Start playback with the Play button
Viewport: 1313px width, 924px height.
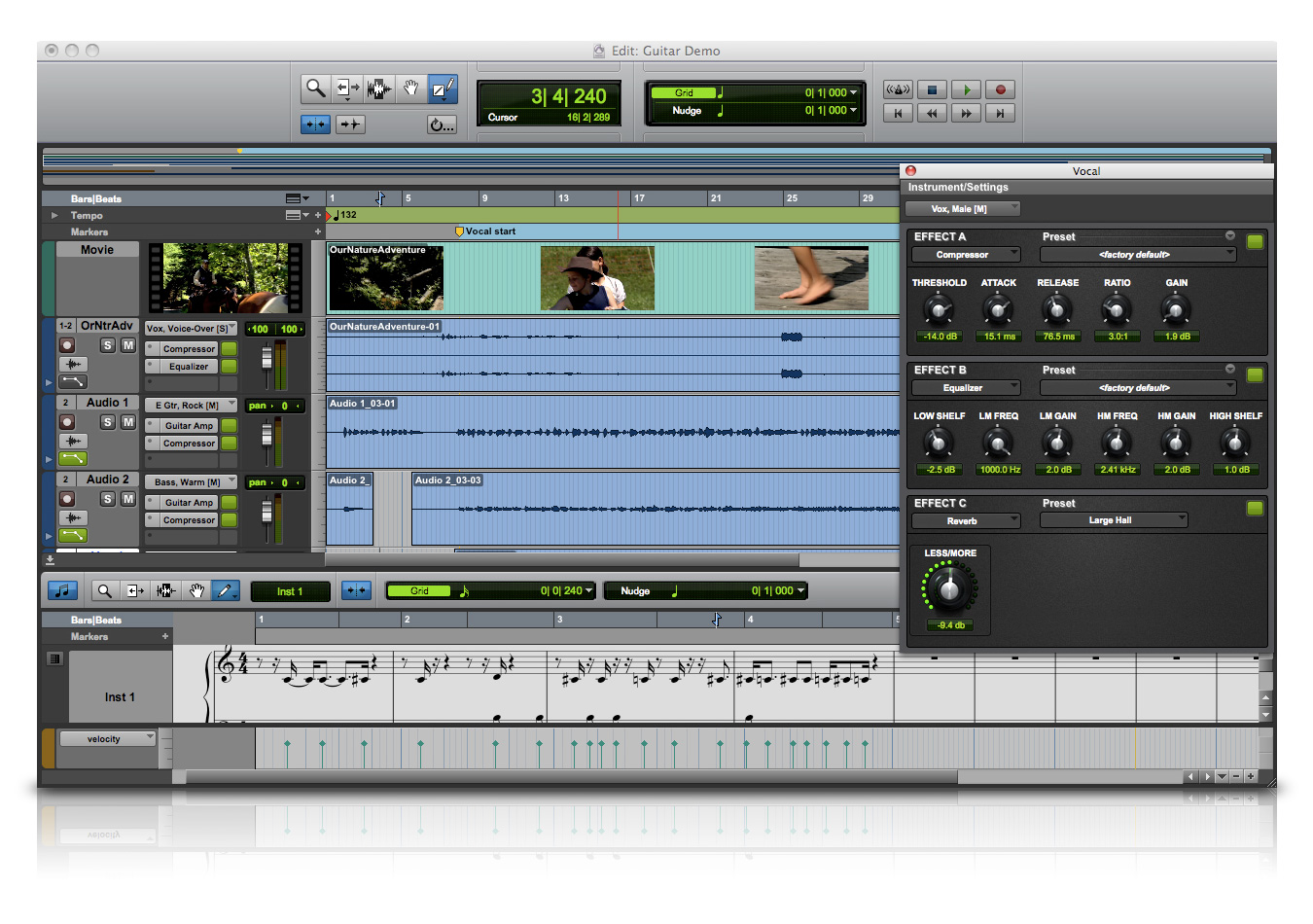966,89
